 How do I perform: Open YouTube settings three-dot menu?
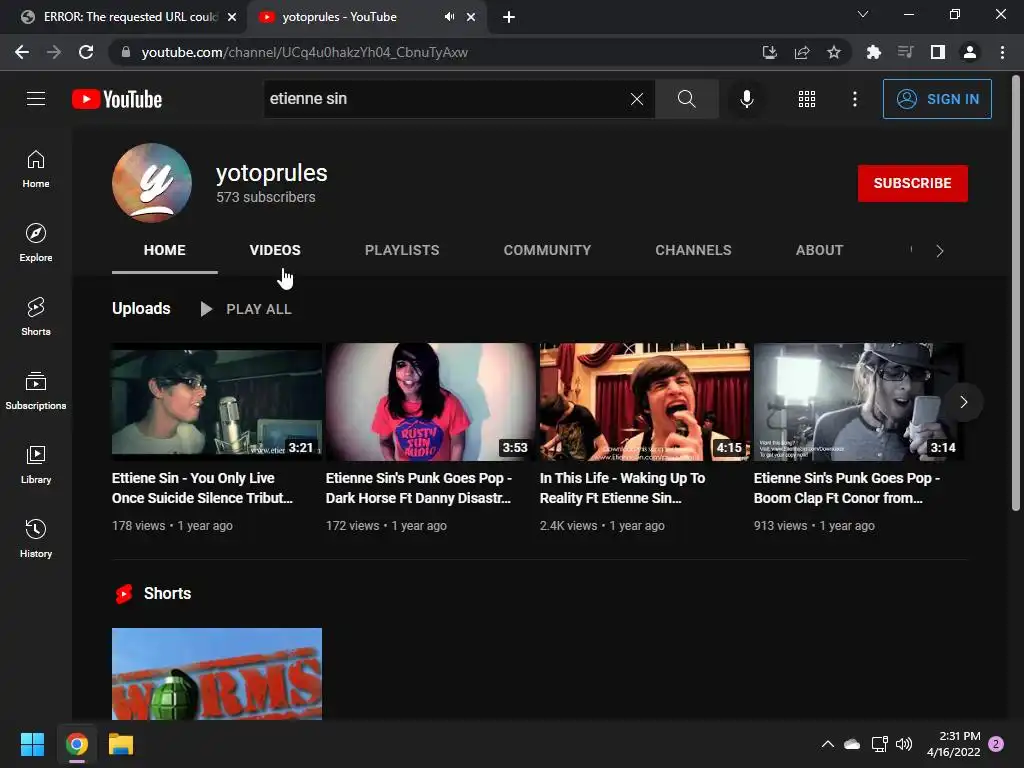coord(854,99)
